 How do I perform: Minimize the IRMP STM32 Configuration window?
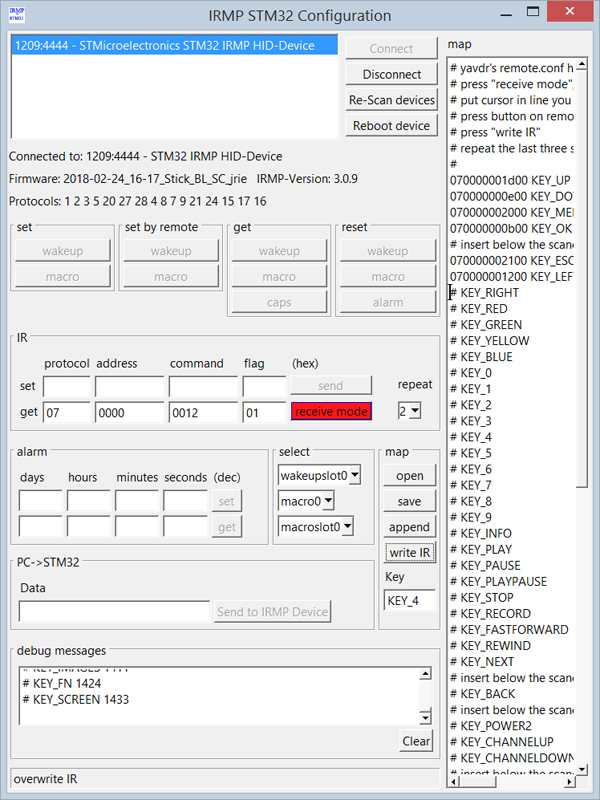click(x=506, y=13)
